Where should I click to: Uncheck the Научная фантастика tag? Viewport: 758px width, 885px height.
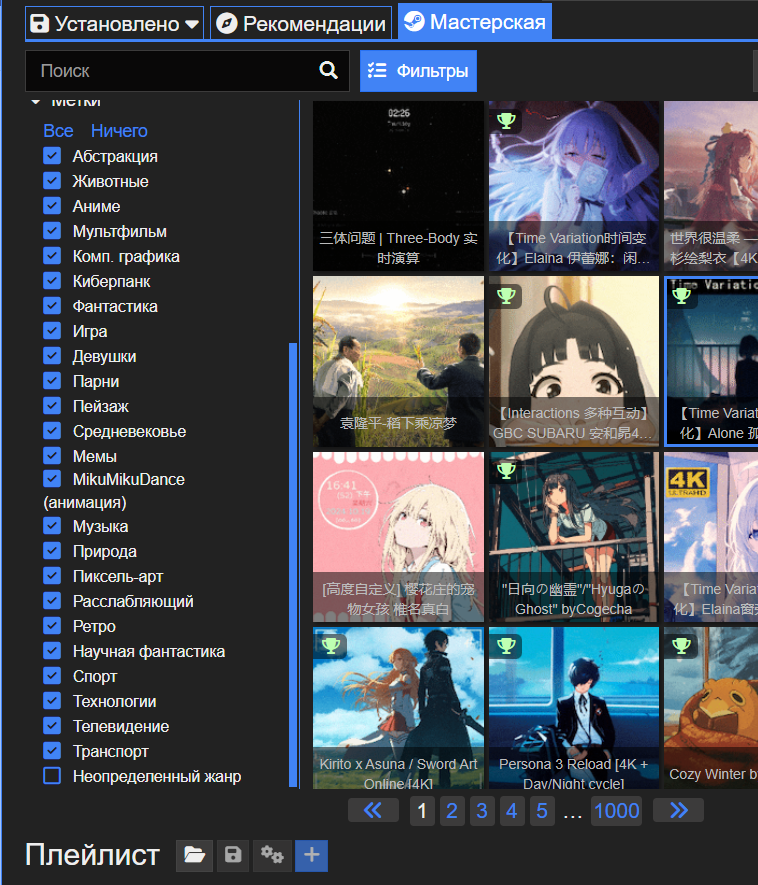tap(52, 651)
